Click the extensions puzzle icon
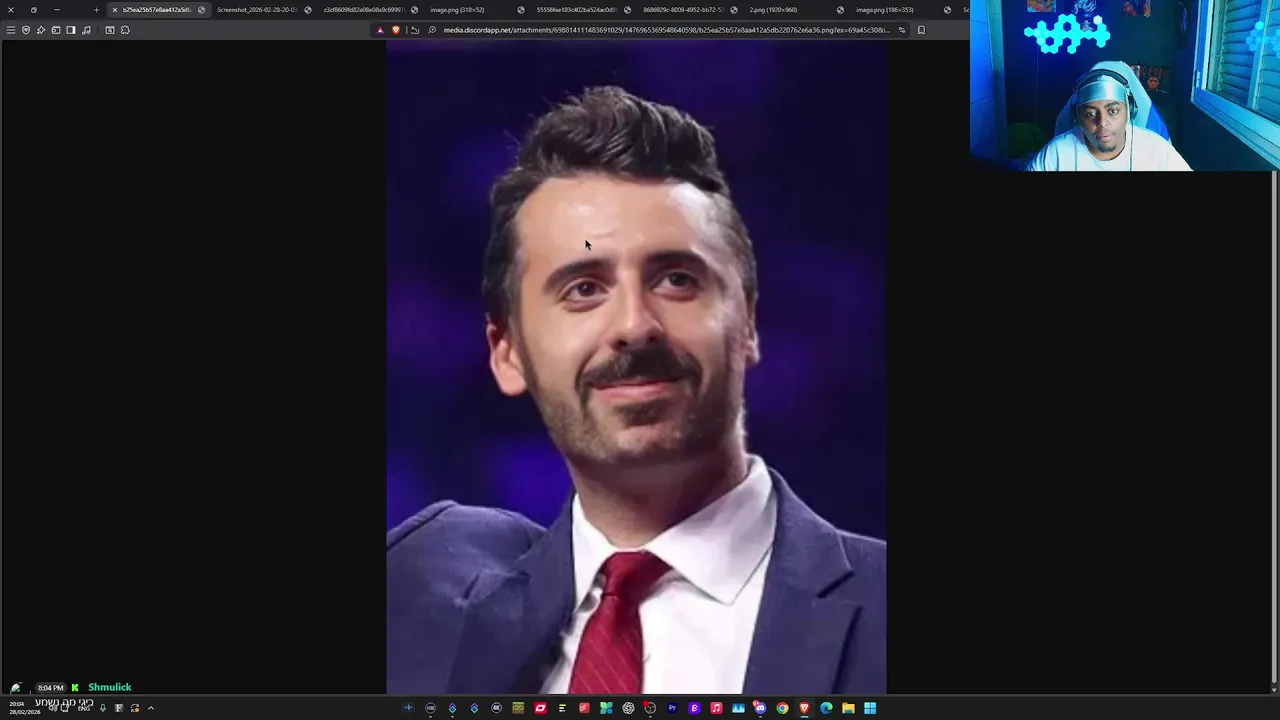The width and height of the screenshot is (1280, 720). coord(125,30)
